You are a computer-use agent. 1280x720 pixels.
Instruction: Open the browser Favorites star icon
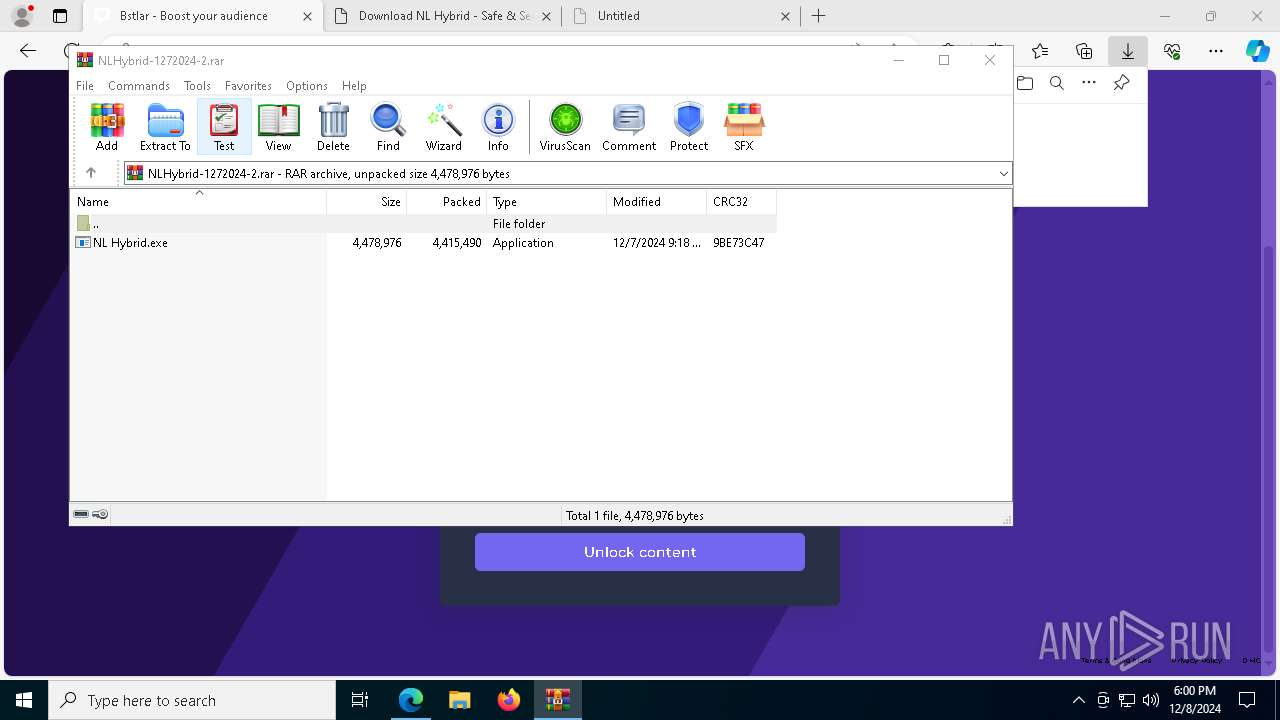click(x=1040, y=51)
